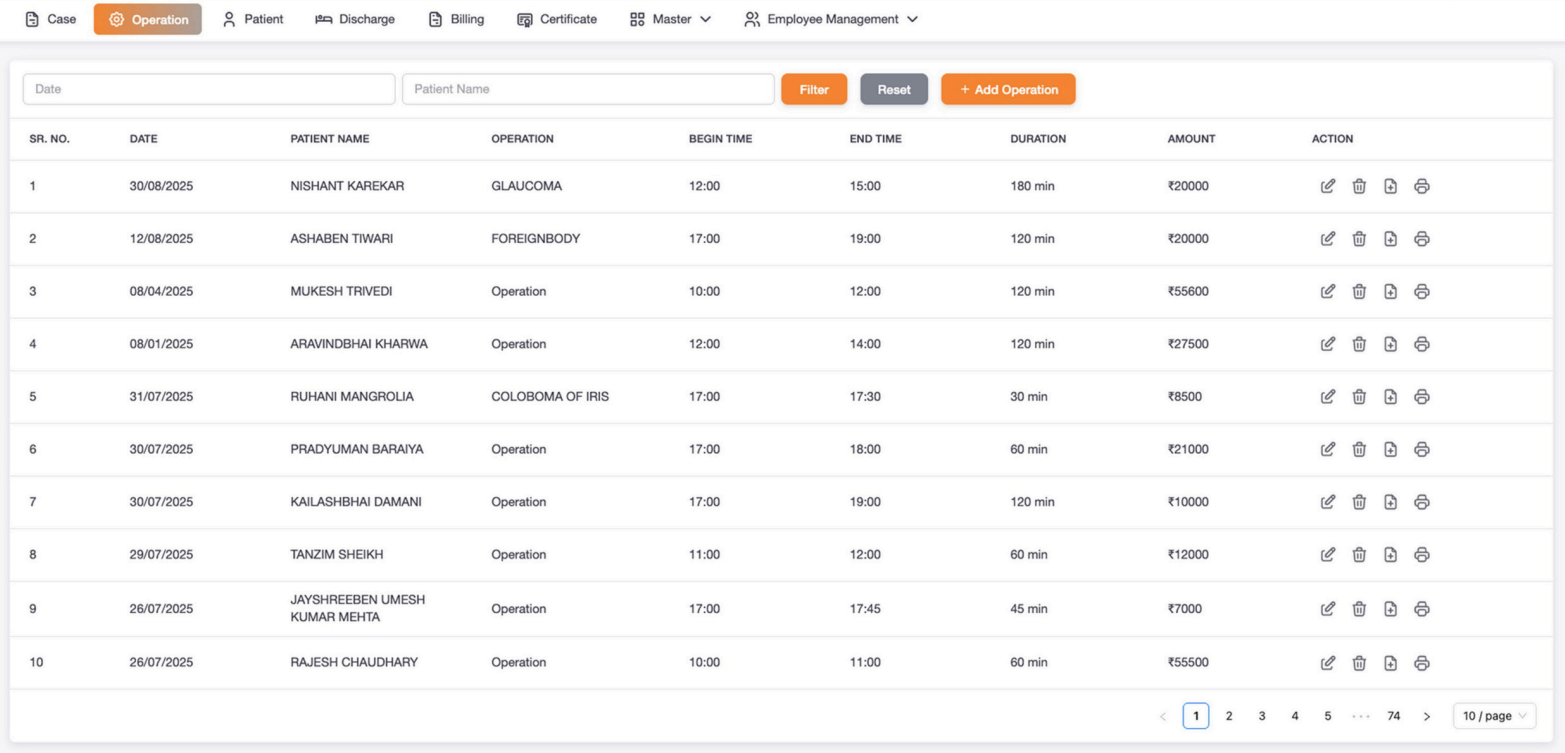Click add-file icon for Pradyuman Baraiya
Image resolution: width=1565 pixels, height=753 pixels.
1390,450
